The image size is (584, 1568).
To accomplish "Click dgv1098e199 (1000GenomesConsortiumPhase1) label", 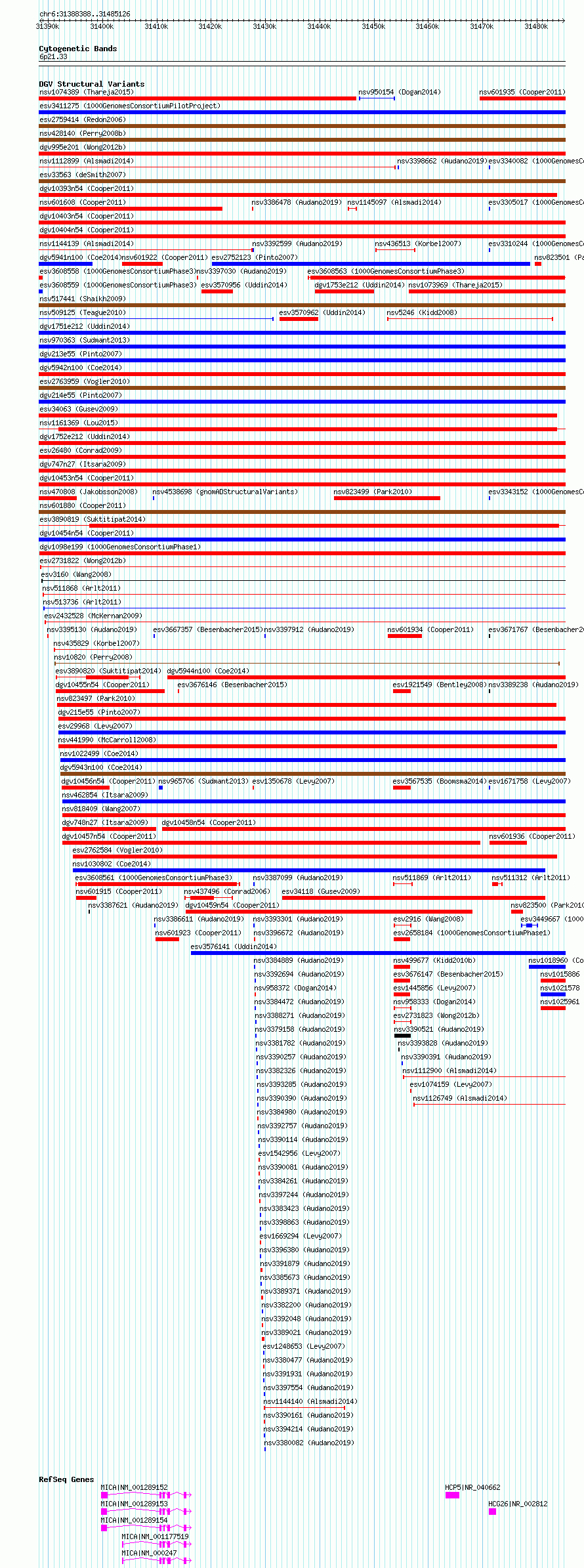I will coord(120,547).
